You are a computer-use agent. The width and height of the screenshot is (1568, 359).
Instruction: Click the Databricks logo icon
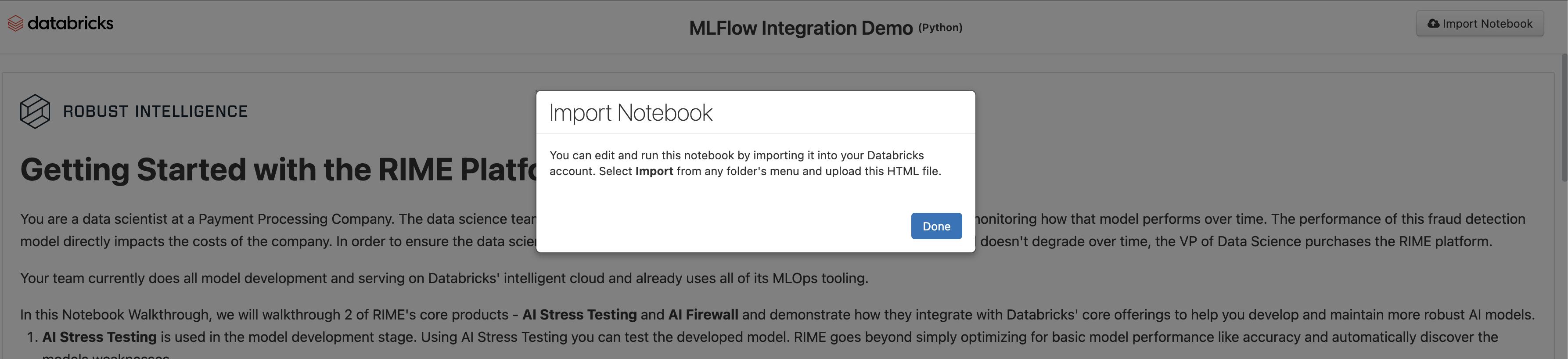tap(15, 23)
